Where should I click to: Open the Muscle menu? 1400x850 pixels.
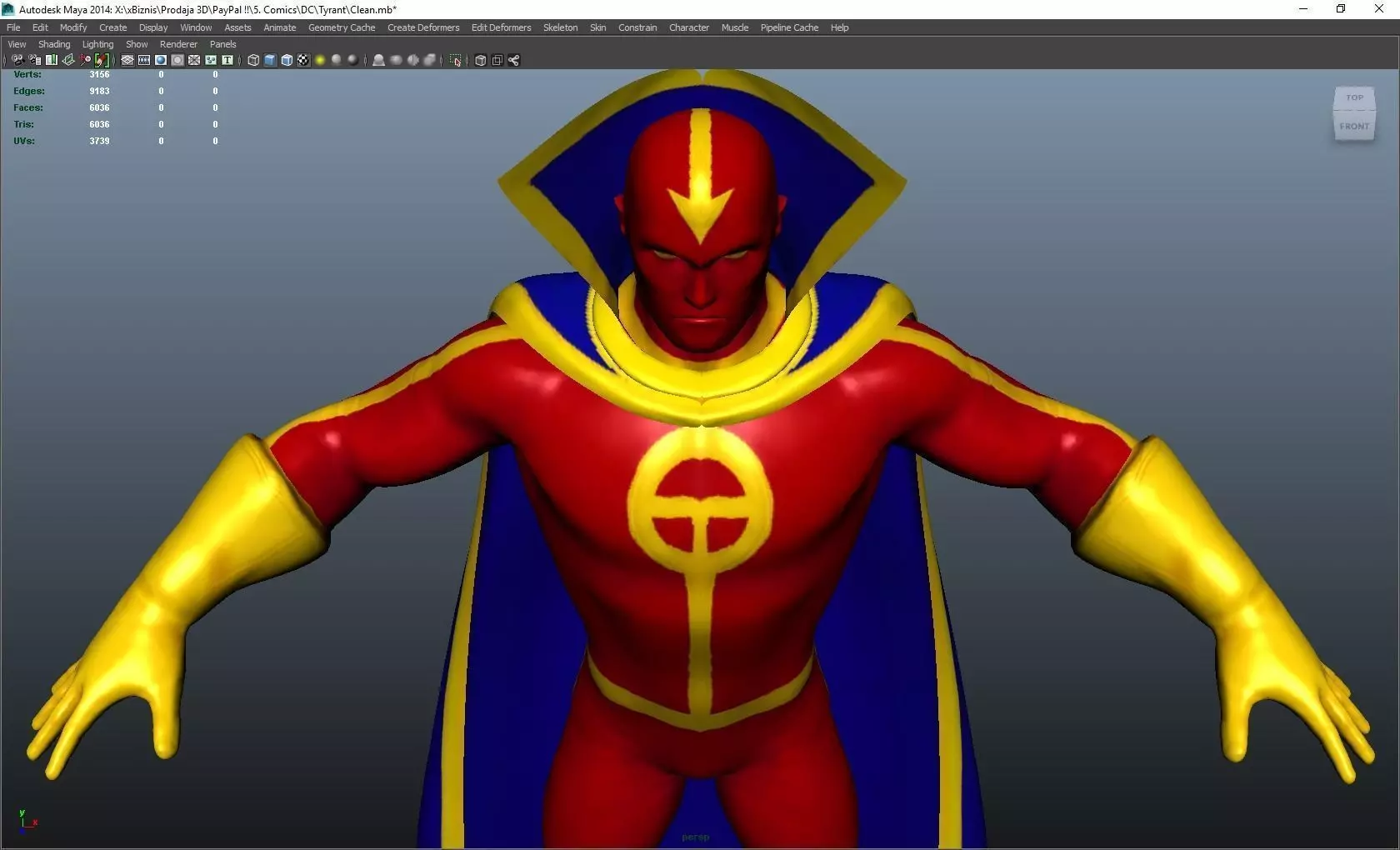point(734,27)
